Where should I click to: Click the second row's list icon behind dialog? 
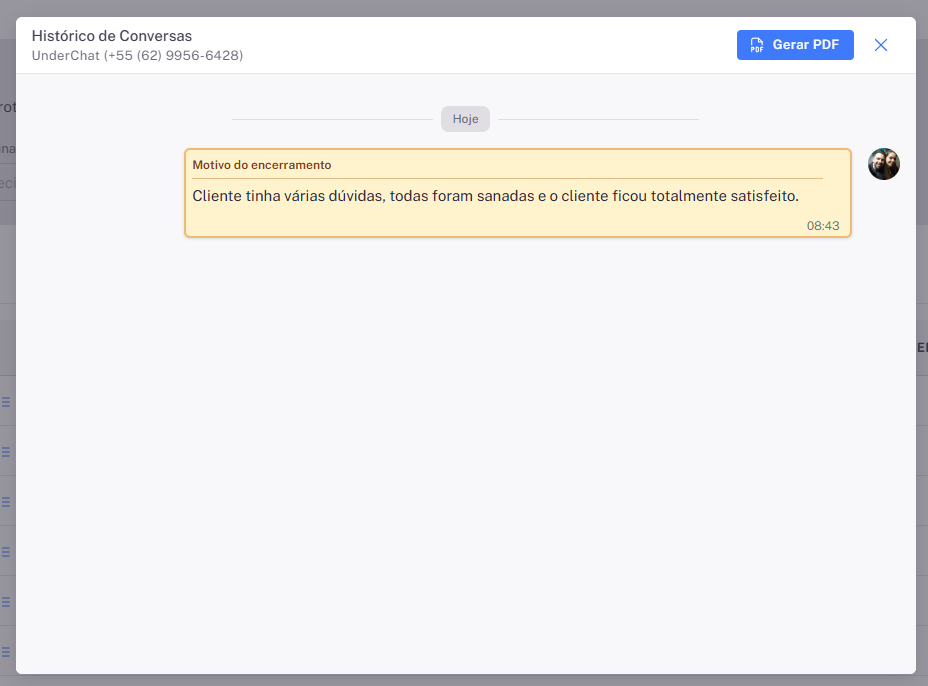click(x=6, y=452)
